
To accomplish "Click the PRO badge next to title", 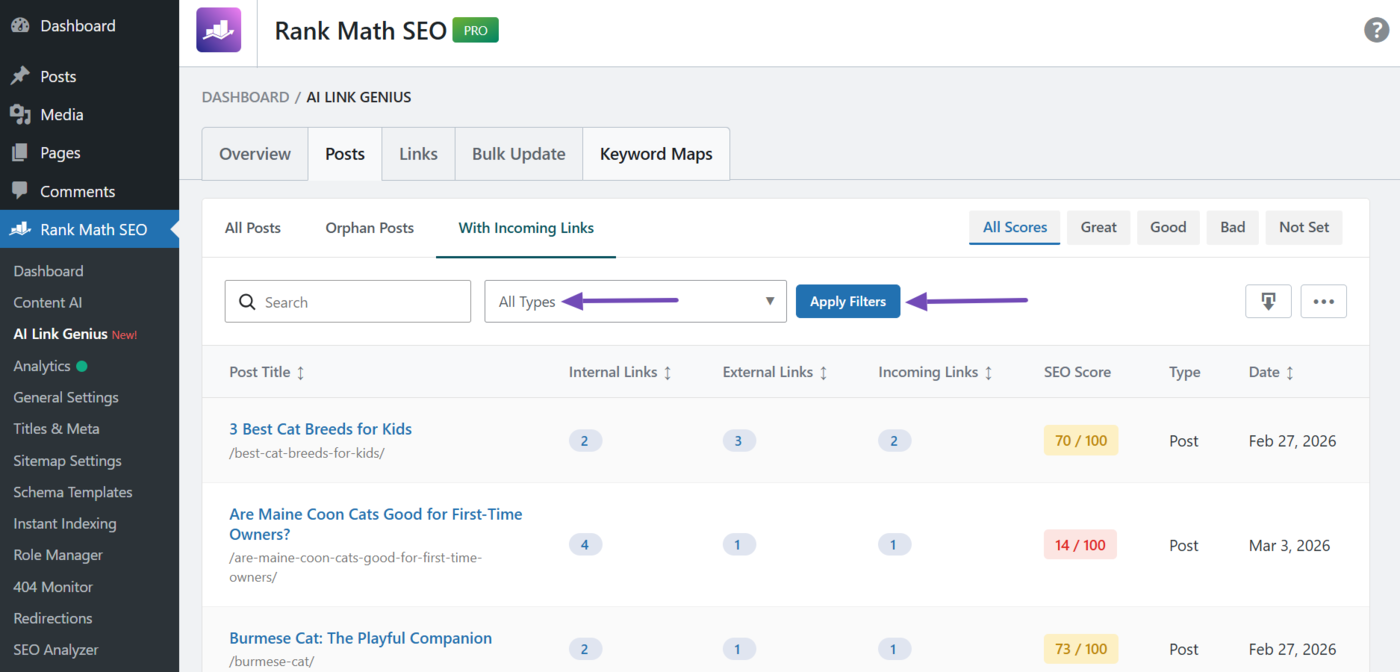I will [476, 30].
